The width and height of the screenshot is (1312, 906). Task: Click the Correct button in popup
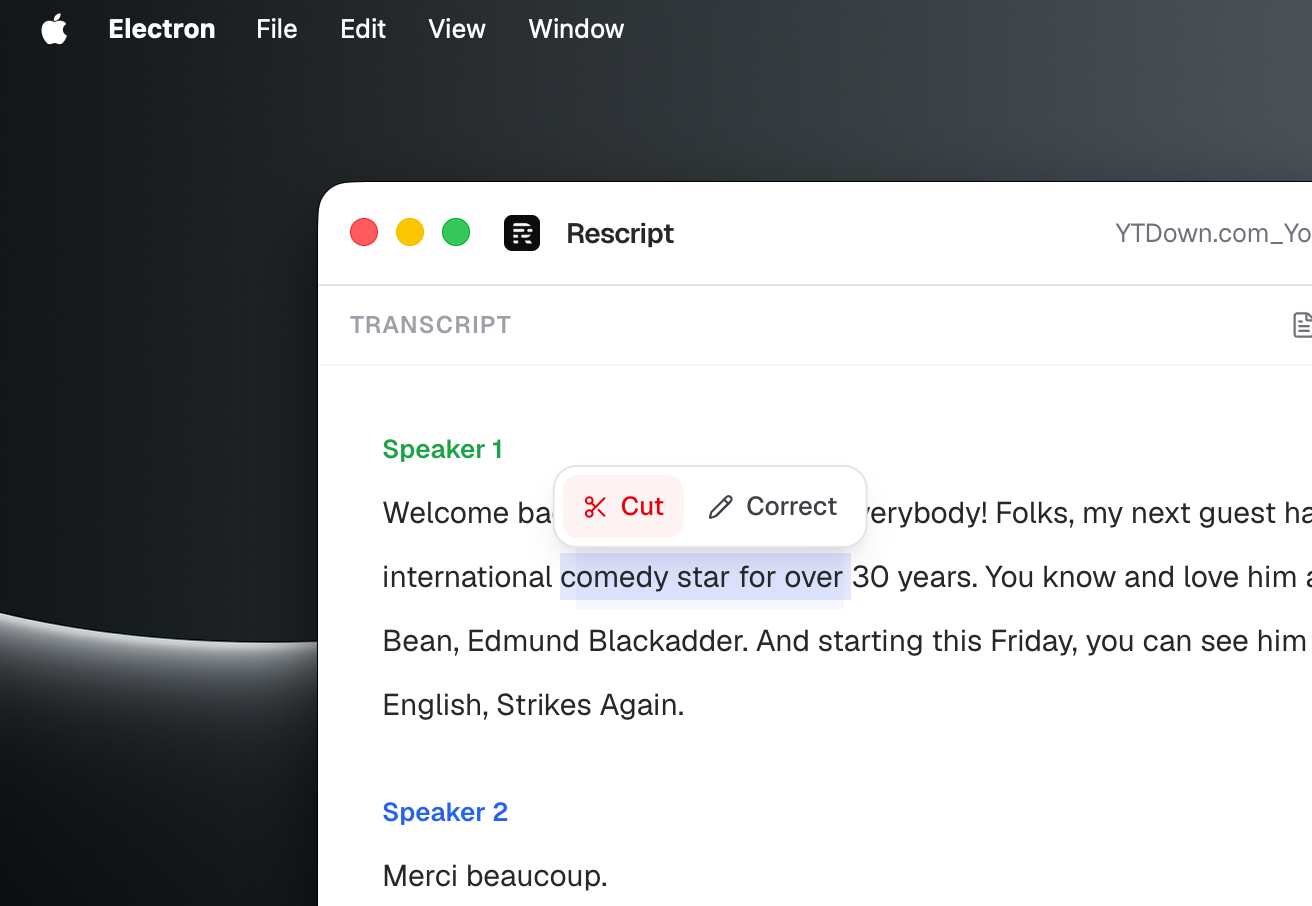click(772, 506)
